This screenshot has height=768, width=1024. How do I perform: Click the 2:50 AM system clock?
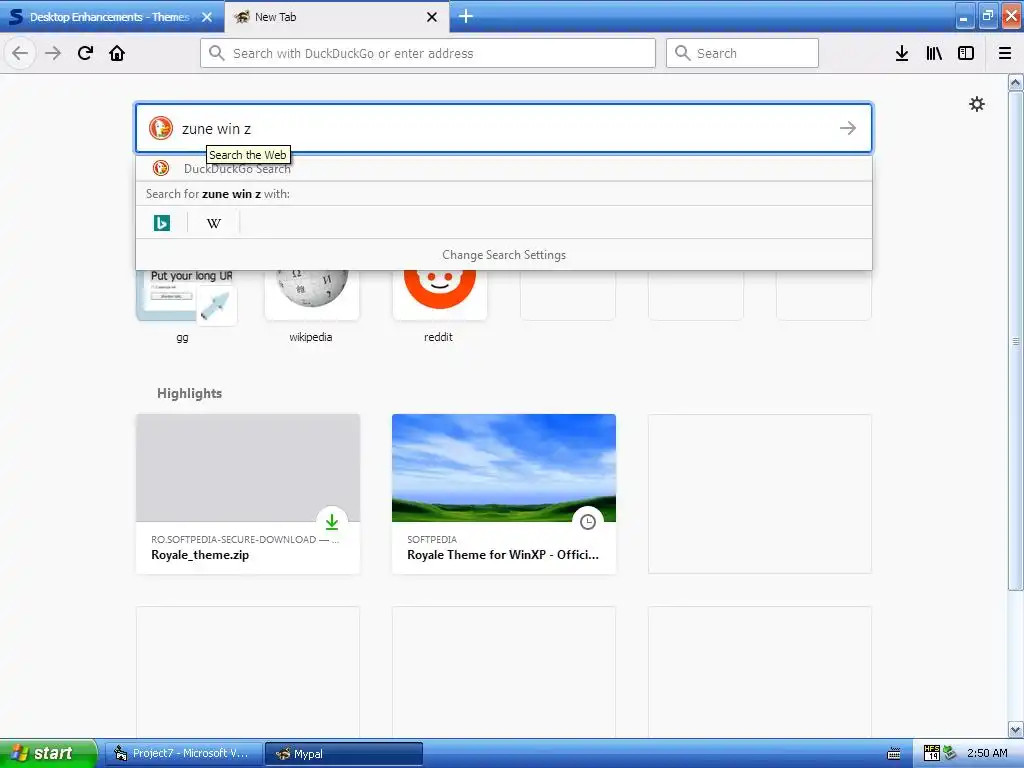click(x=987, y=753)
